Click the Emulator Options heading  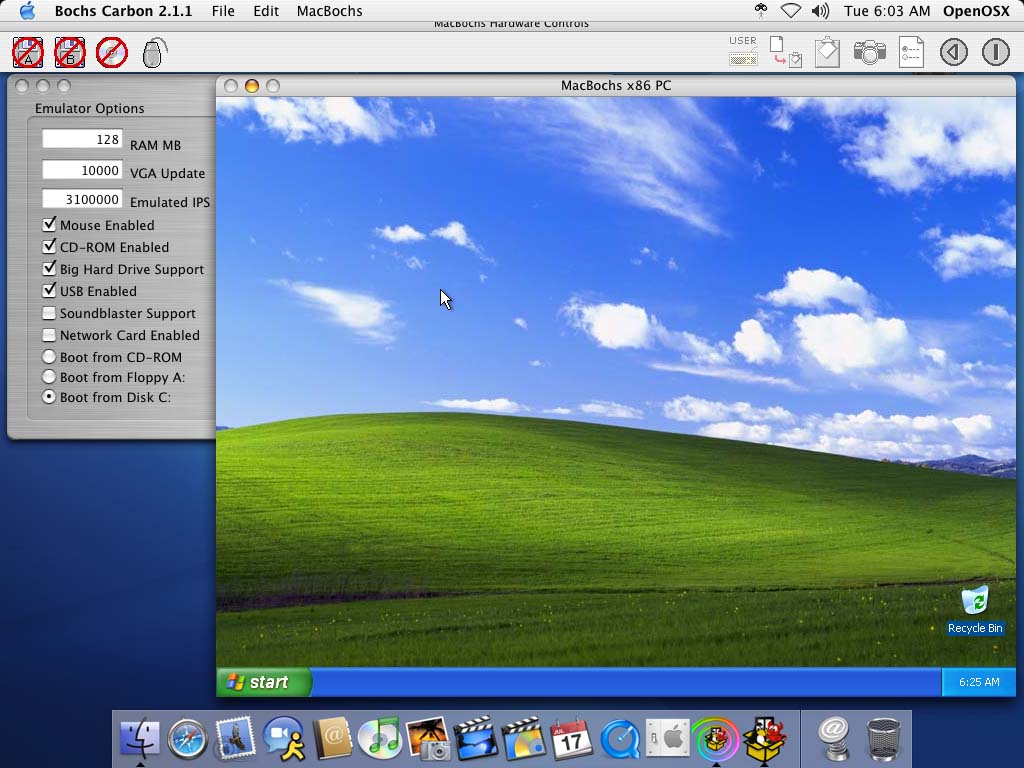click(x=89, y=108)
